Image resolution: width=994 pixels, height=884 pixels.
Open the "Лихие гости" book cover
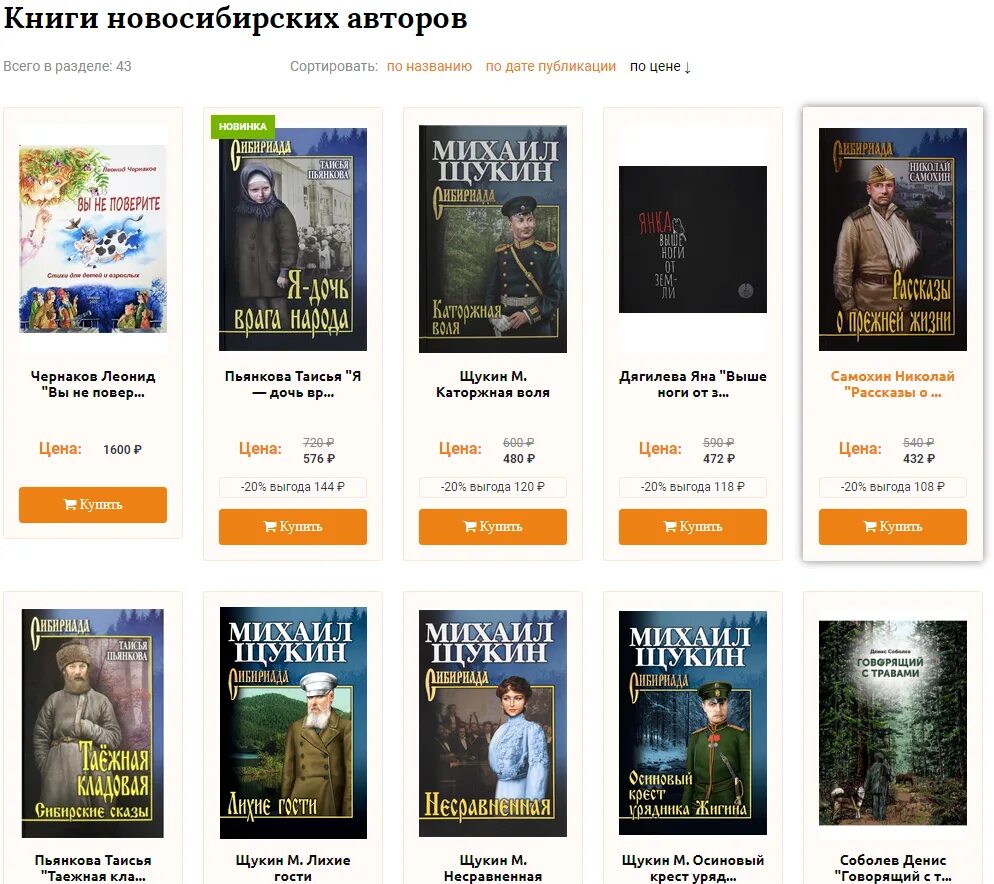293,723
